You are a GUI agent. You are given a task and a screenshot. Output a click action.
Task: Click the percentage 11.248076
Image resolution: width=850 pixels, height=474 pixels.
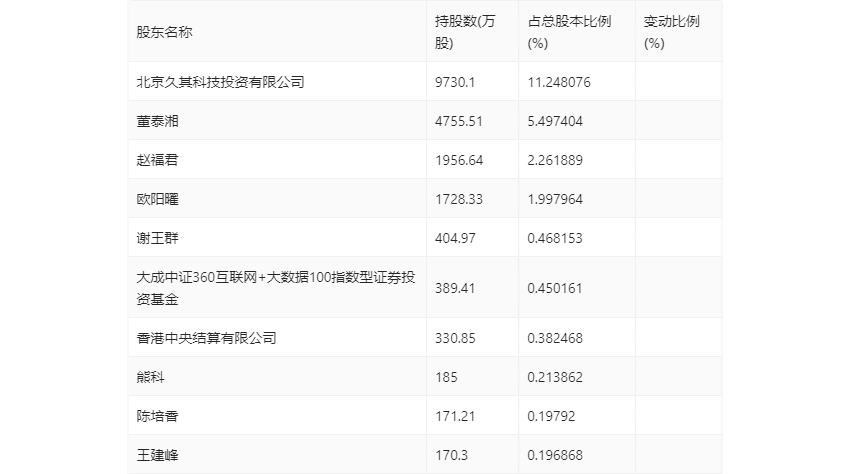(x=559, y=82)
